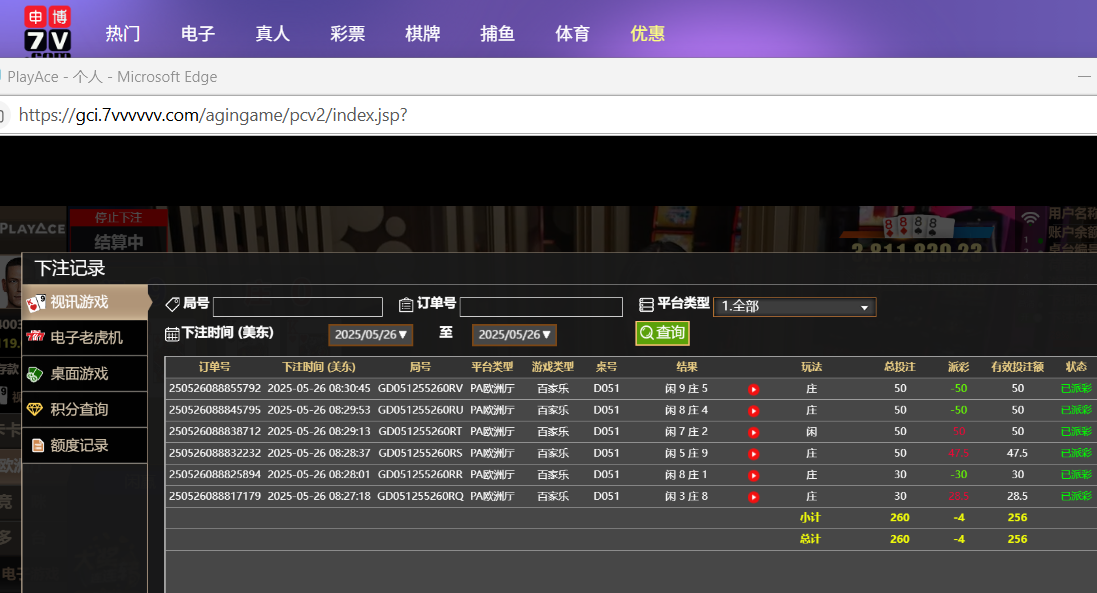Screen dimensions: 1097x593
Task: Click the calendar icon beside 下注时间
Action: [x=172, y=334]
